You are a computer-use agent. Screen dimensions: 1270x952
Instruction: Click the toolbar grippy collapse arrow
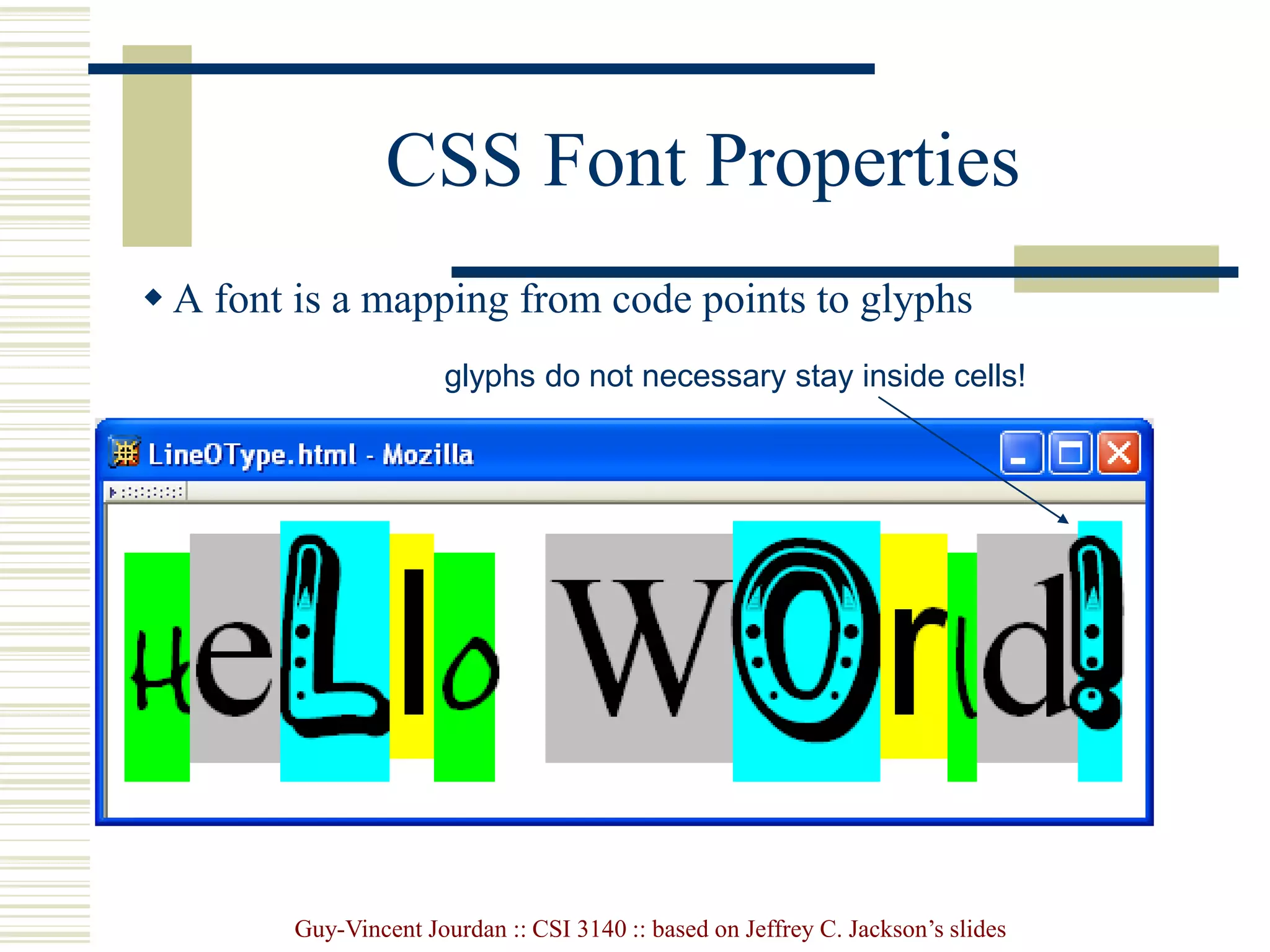[113, 493]
